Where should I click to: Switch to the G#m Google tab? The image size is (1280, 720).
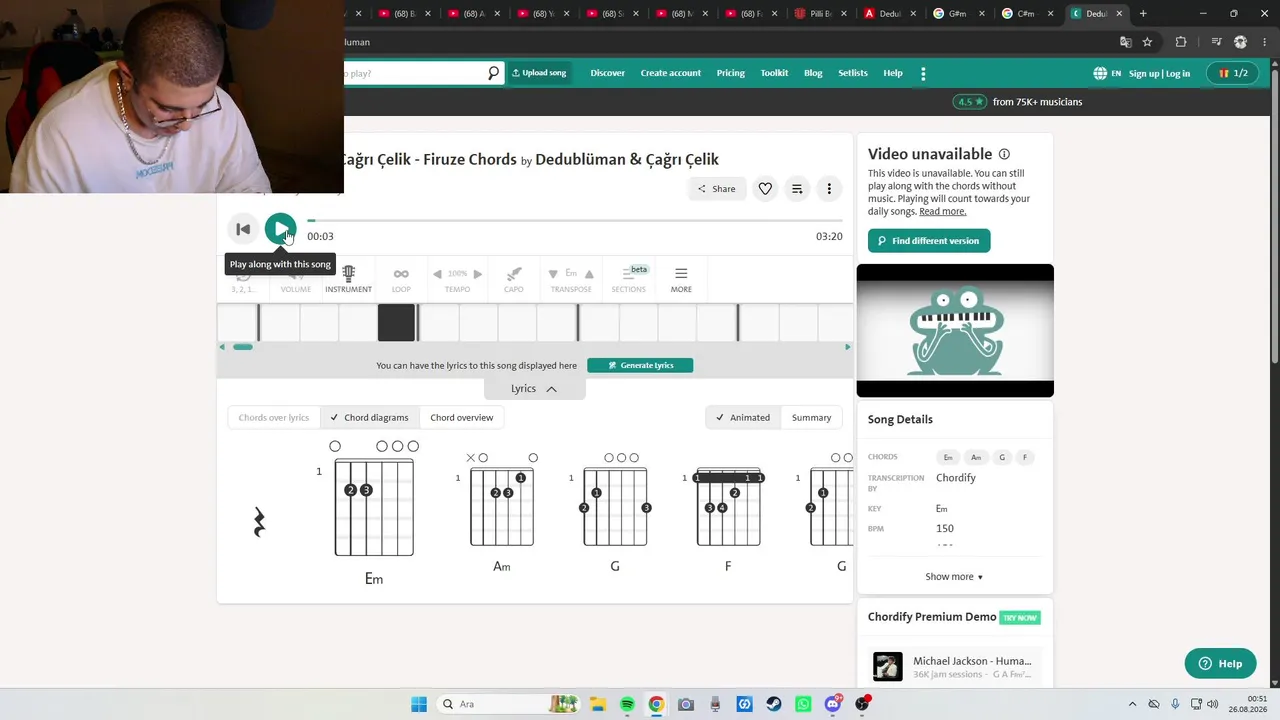click(x=957, y=13)
